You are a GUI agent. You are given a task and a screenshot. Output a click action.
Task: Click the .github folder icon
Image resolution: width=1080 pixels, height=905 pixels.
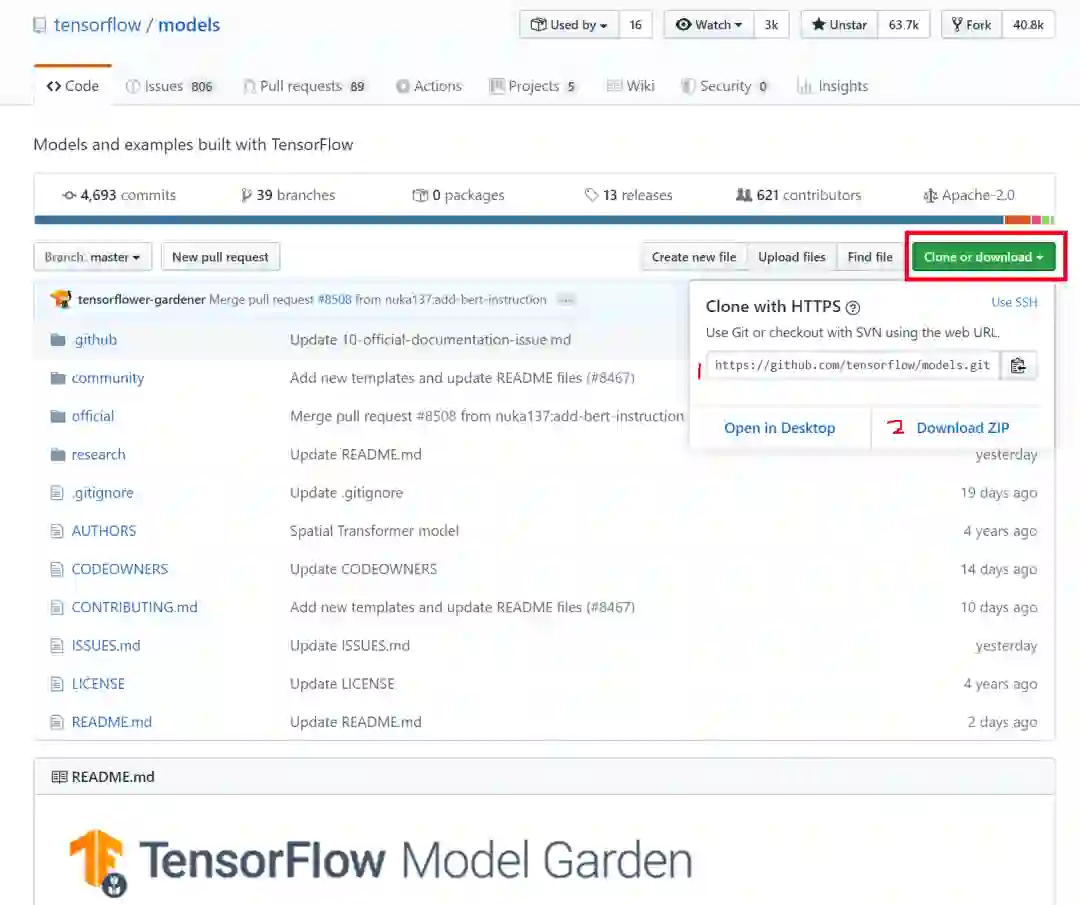(x=58, y=340)
